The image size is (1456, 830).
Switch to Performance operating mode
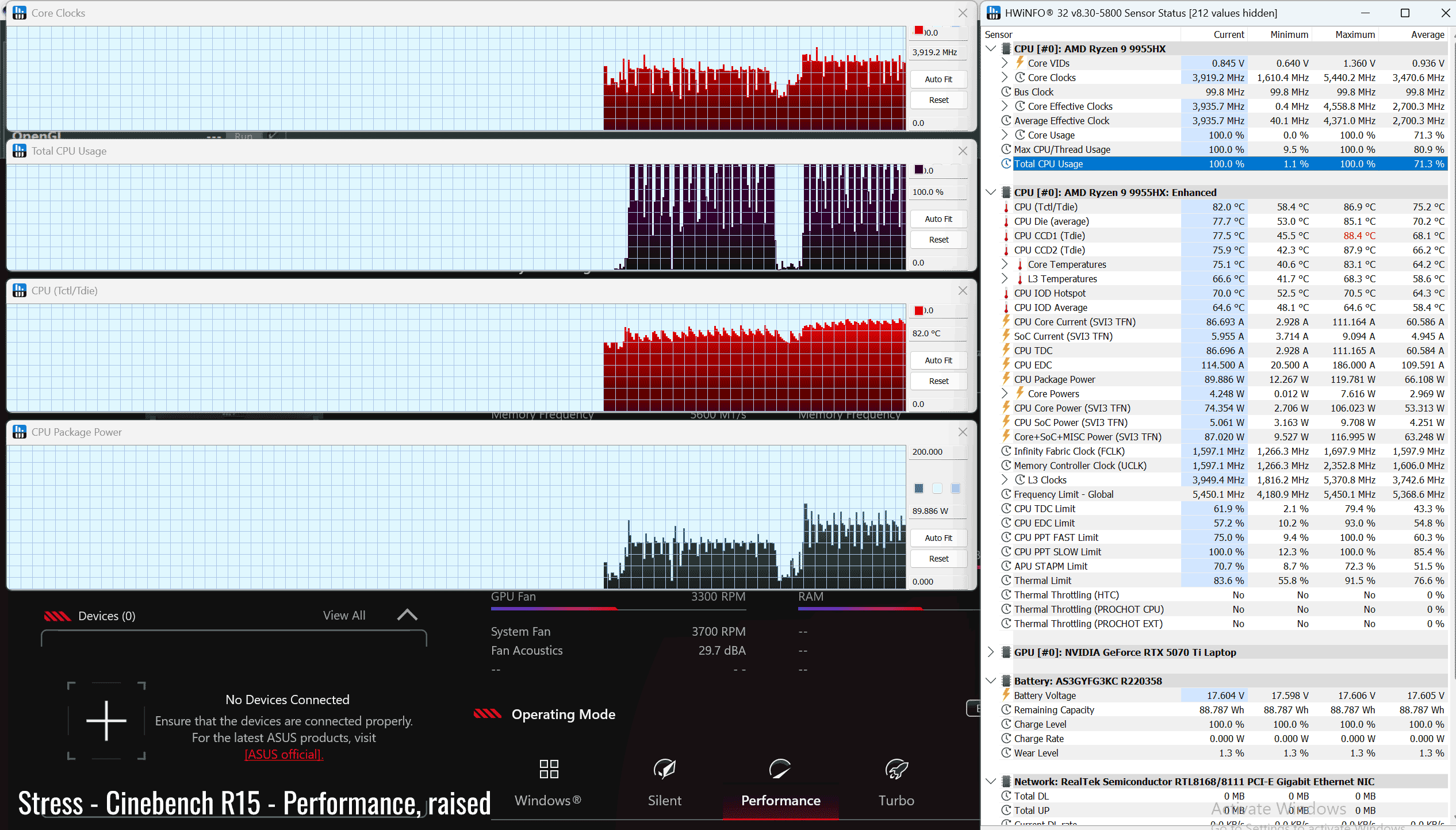click(x=780, y=782)
